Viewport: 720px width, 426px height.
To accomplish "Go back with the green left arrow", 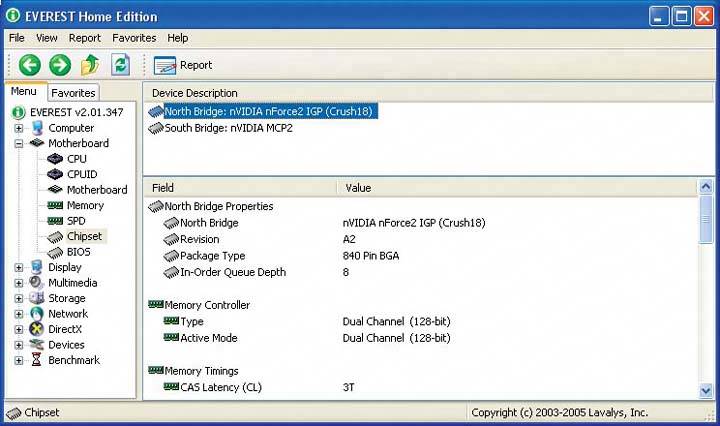I will (x=30, y=65).
